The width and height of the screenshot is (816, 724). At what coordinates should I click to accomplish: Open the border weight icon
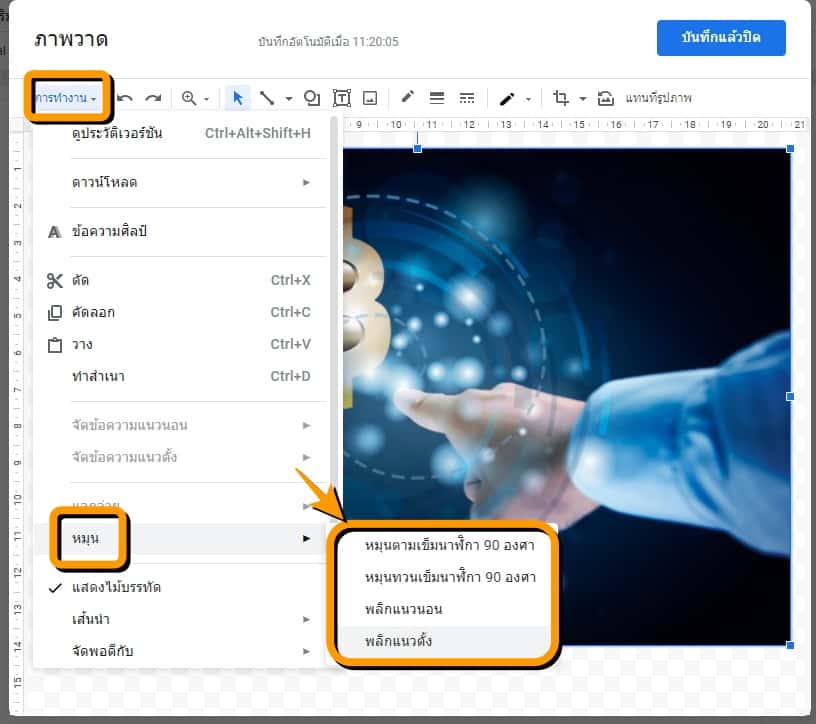pyautogui.click(x=437, y=98)
